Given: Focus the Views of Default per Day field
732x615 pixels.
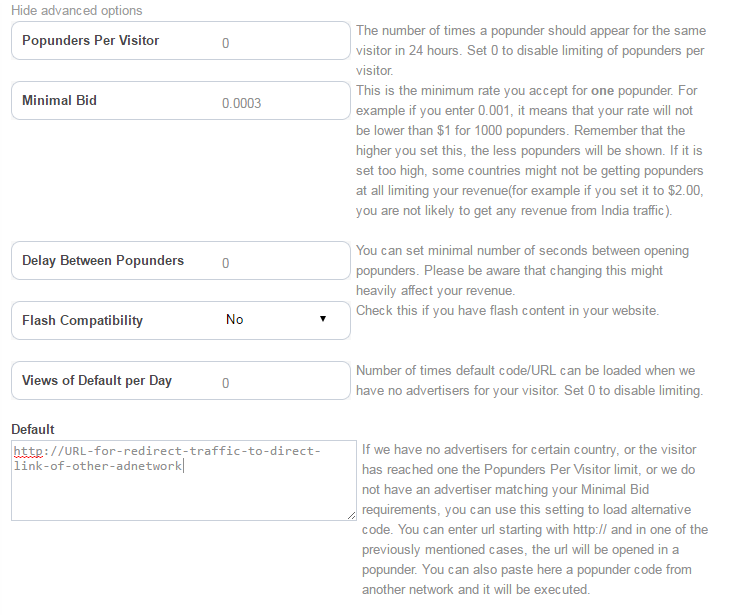Looking at the screenshot, I should [270, 383].
